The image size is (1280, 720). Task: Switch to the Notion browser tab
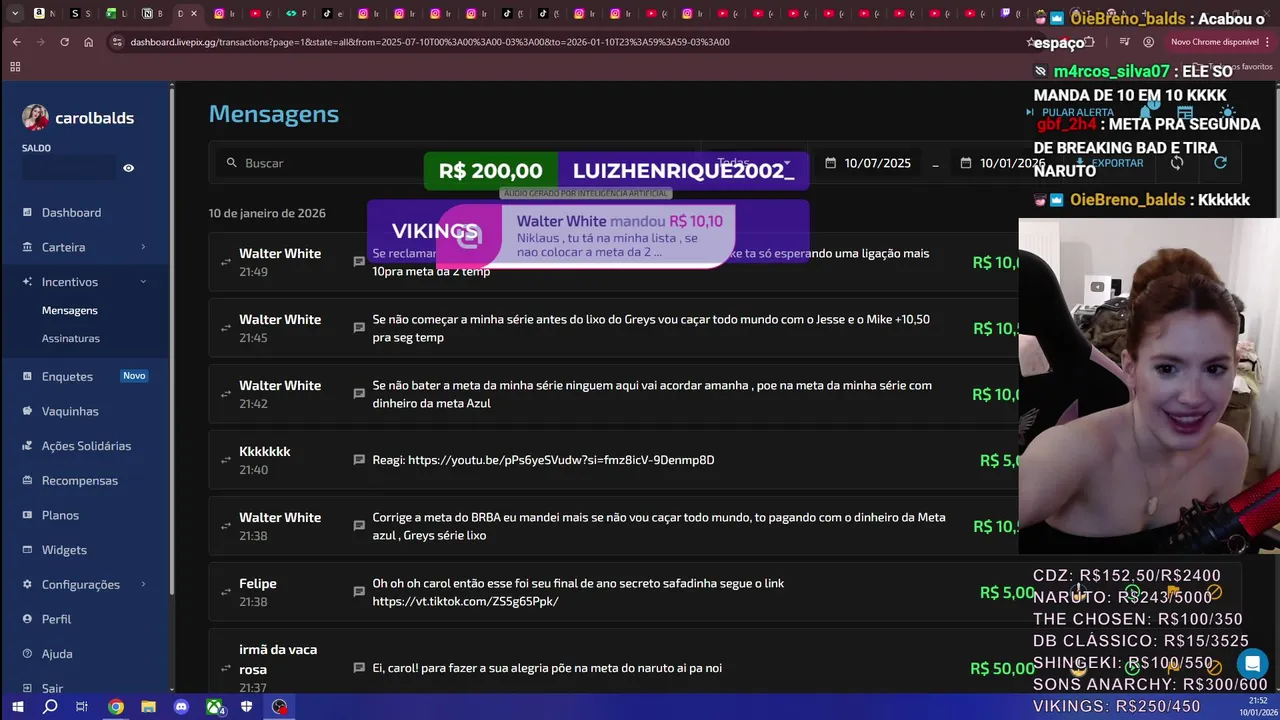click(152, 14)
